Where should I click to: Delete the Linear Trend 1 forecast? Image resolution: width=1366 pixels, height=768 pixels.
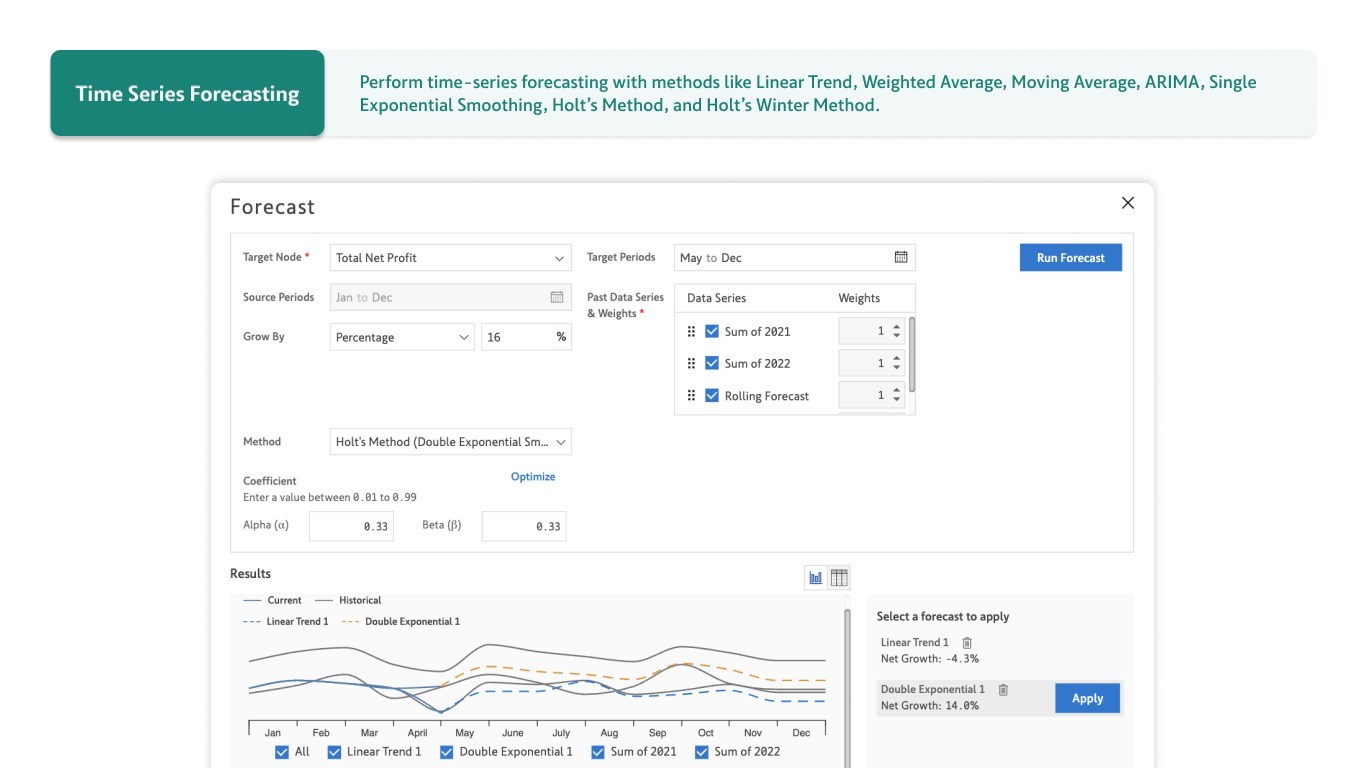[967, 643]
